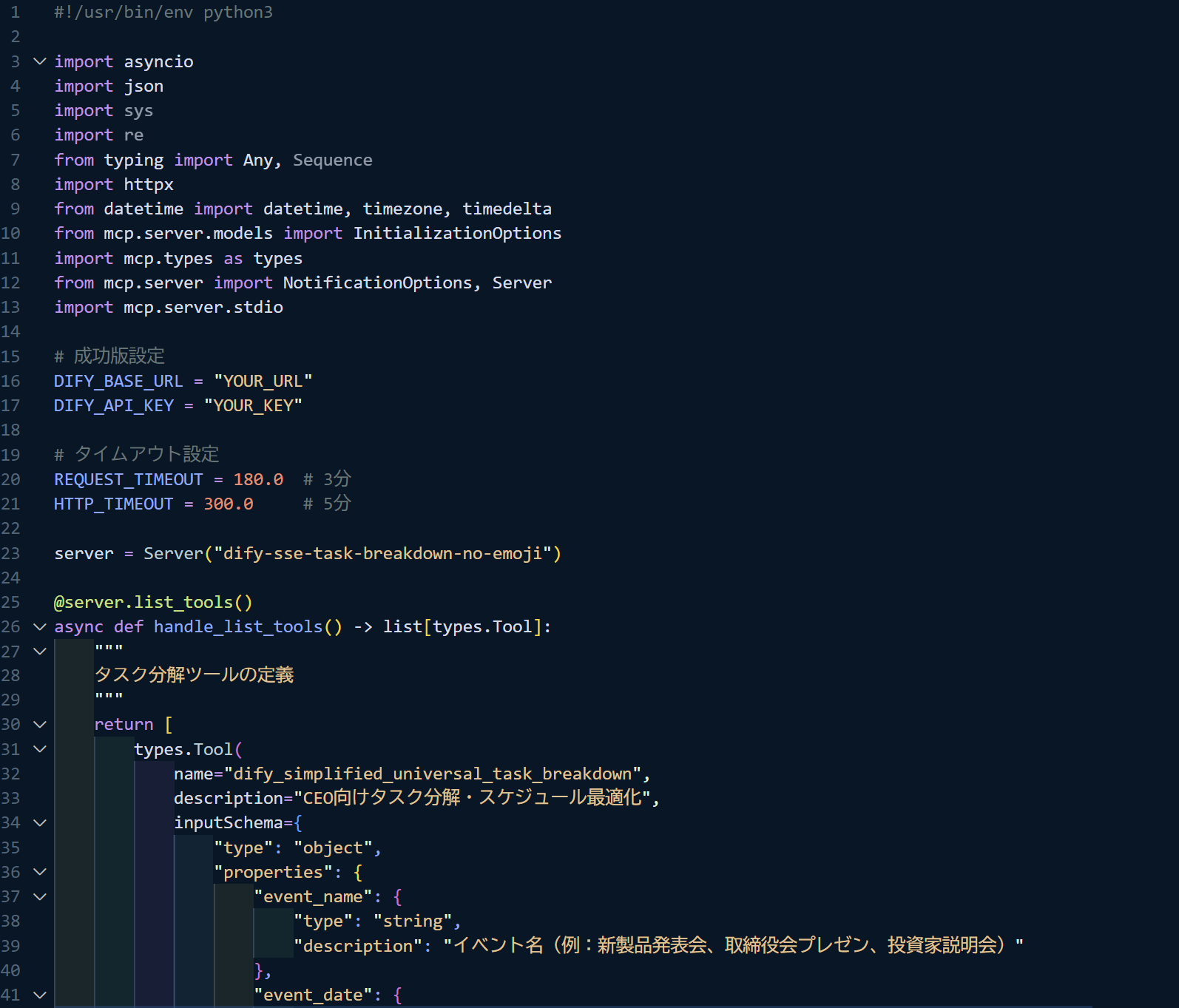1179x1008 pixels.
Task: Click the handle_list_tools function name
Action: pyautogui.click(x=238, y=626)
